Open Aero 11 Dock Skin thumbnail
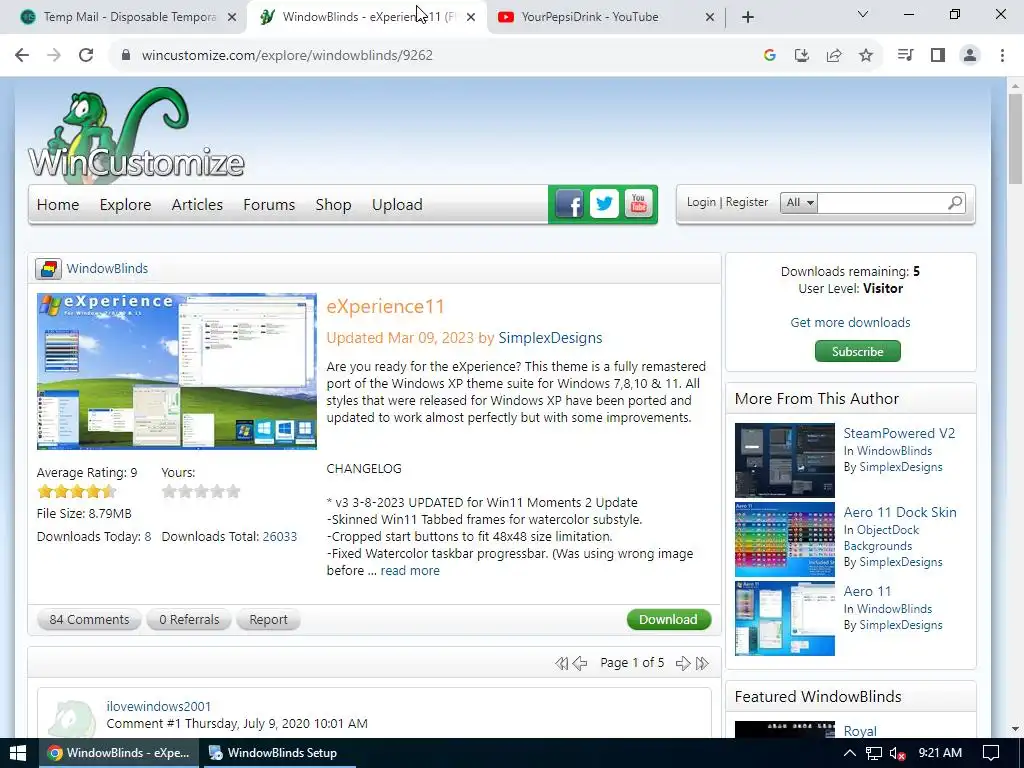The height and width of the screenshot is (768, 1024). (784, 539)
